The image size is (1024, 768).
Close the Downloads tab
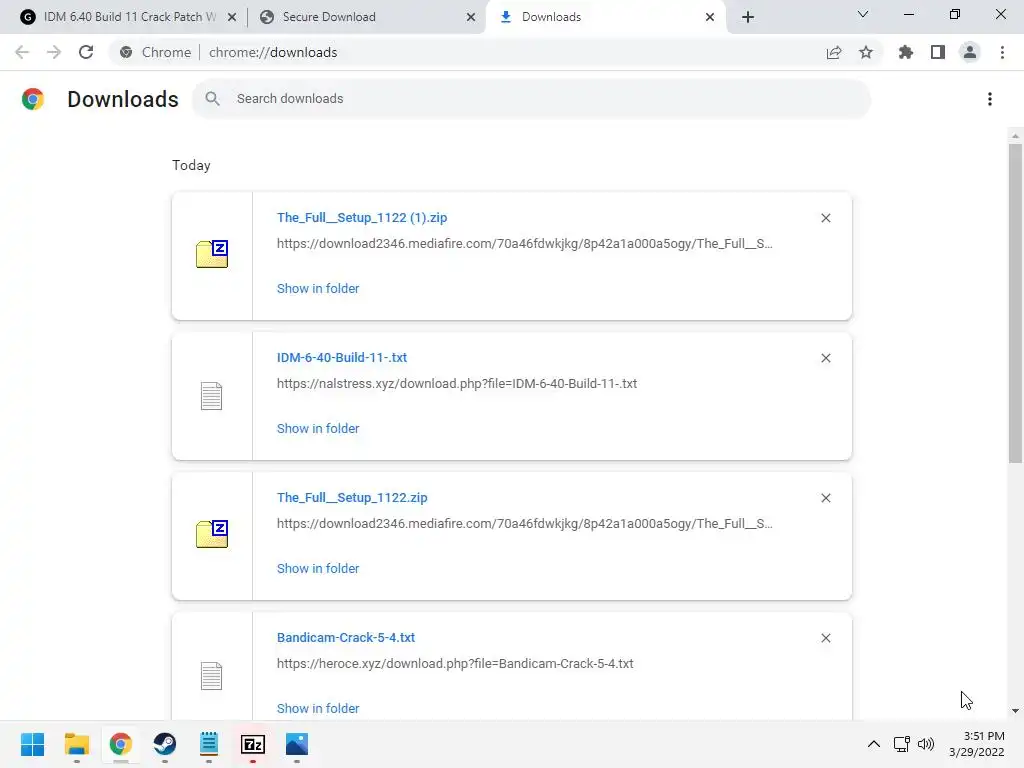(x=710, y=17)
